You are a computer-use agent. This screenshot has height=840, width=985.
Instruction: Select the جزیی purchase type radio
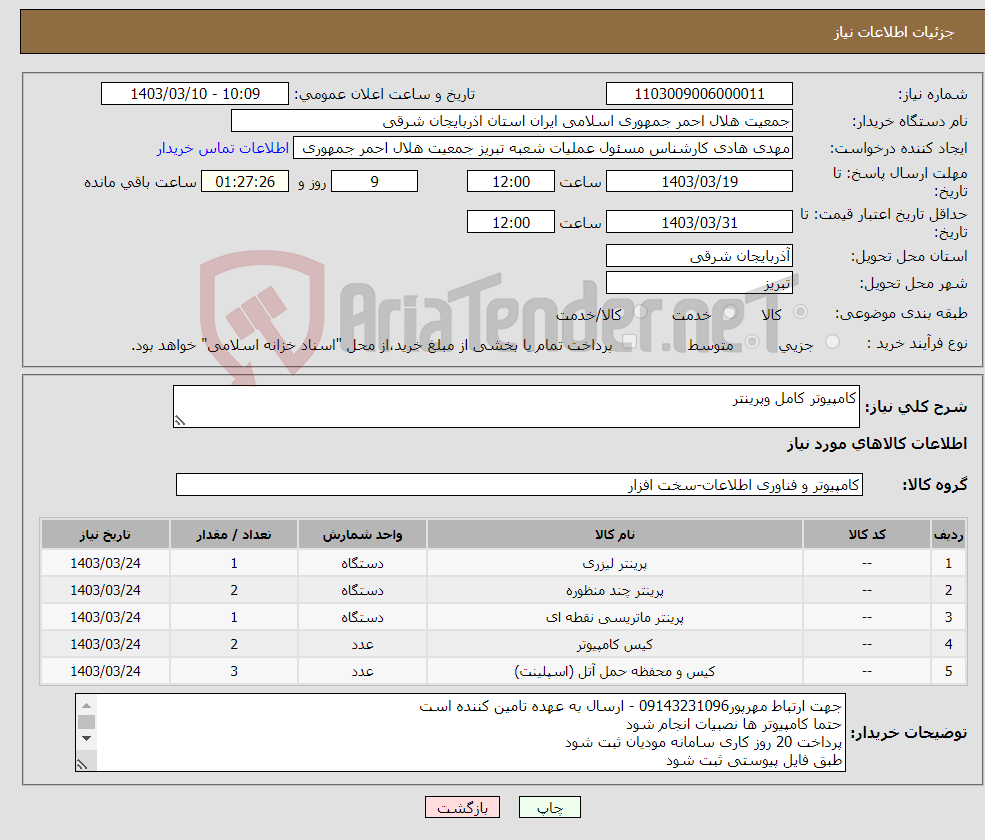(832, 342)
